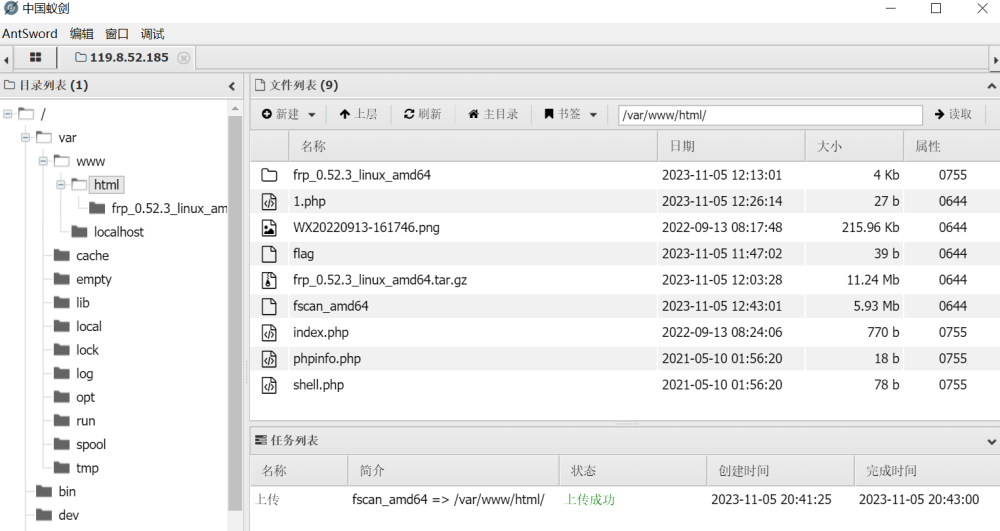This screenshot has width=1000, height=531.
Task: Open the AntSword menu
Action: click(x=29, y=34)
